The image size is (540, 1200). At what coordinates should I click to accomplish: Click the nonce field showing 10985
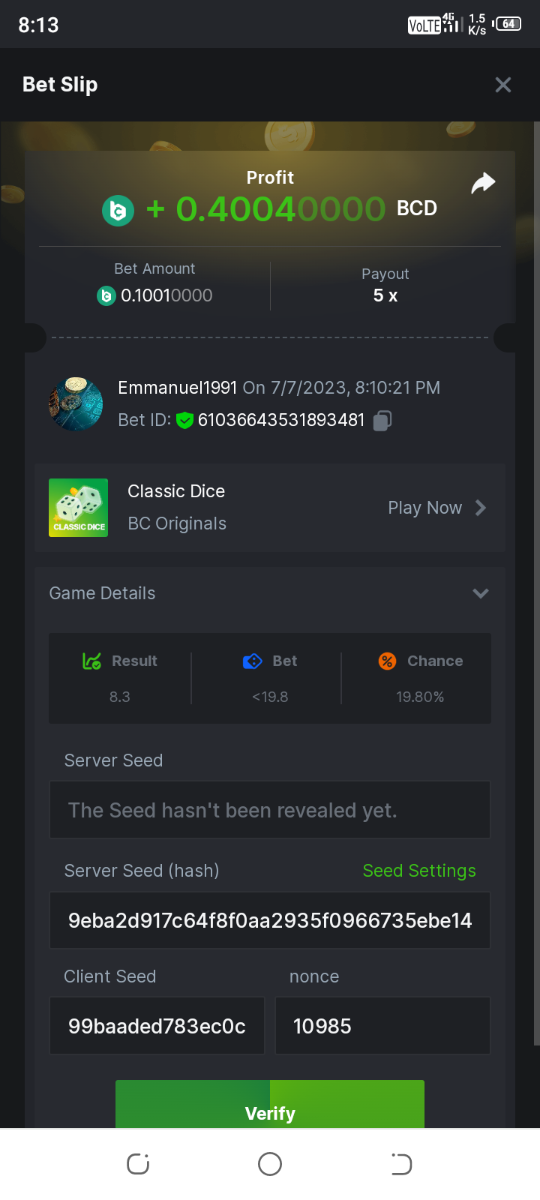(x=383, y=1026)
